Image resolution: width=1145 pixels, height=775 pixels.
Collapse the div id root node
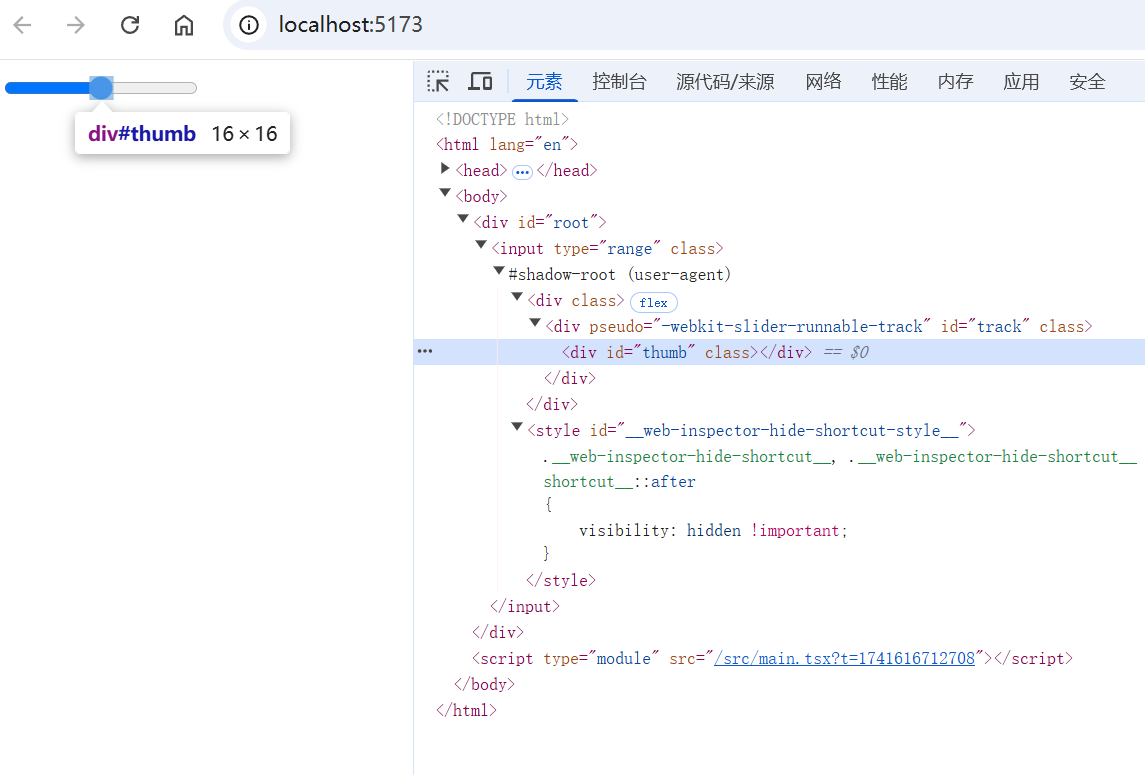point(463,218)
